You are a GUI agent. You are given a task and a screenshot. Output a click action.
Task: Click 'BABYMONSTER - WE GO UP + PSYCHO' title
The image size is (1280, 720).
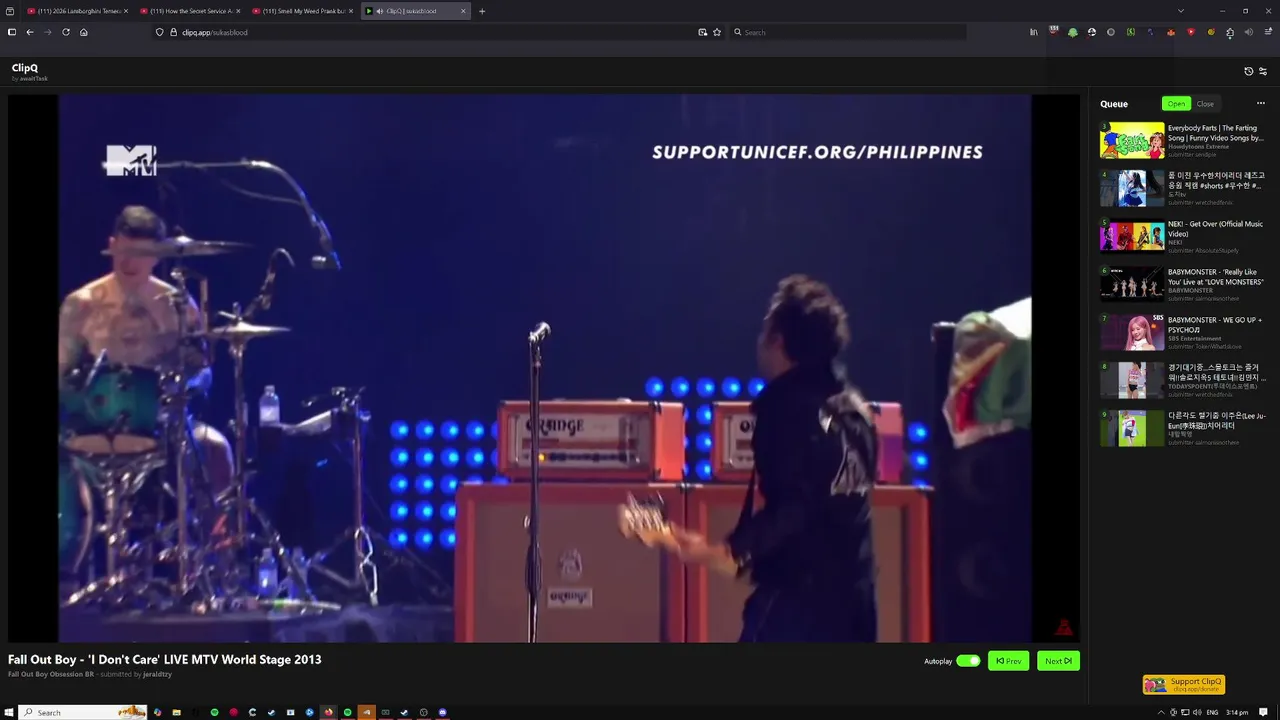click(x=1216, y=325)
